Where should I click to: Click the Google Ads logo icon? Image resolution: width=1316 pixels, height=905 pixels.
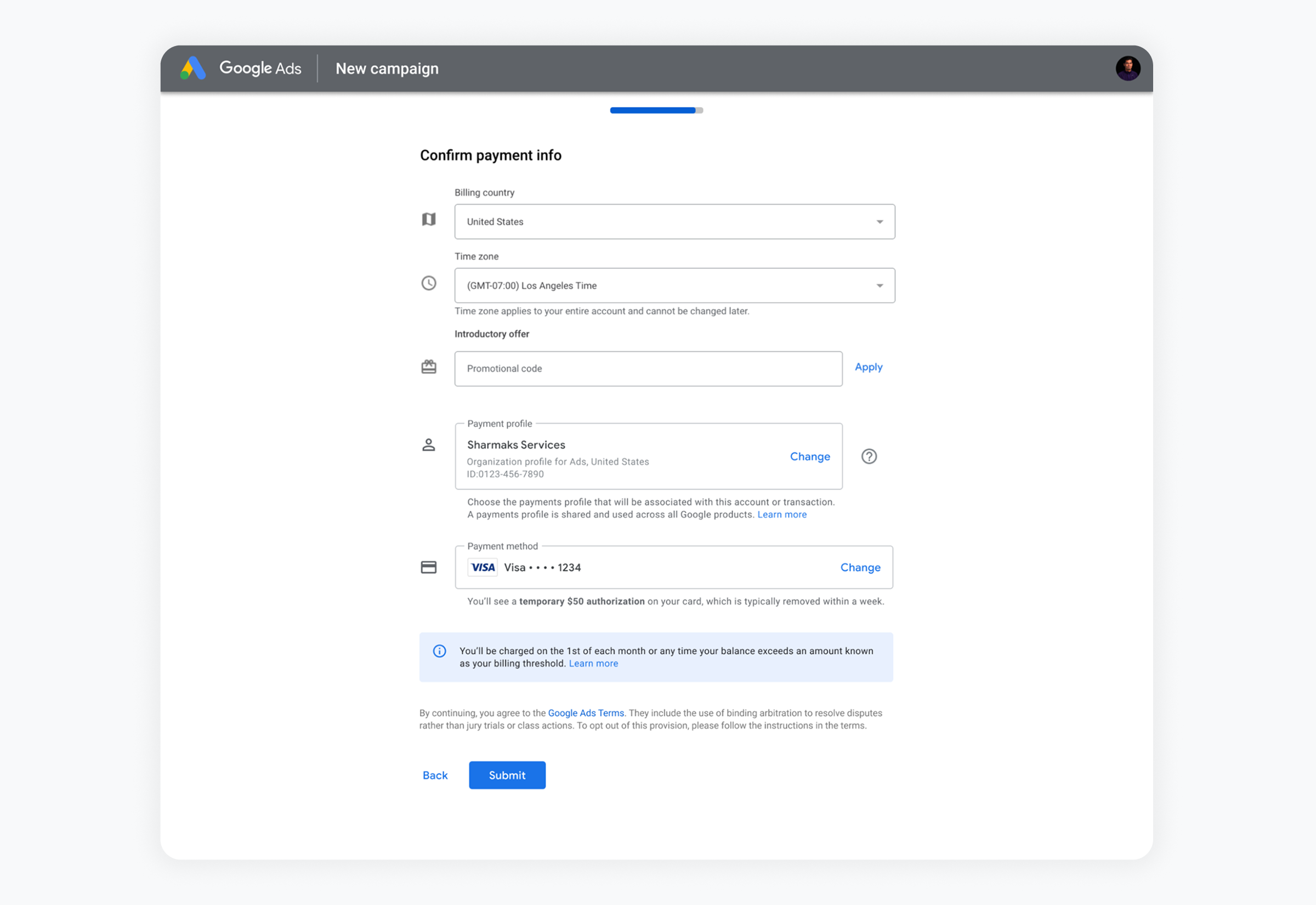[192, 68]
